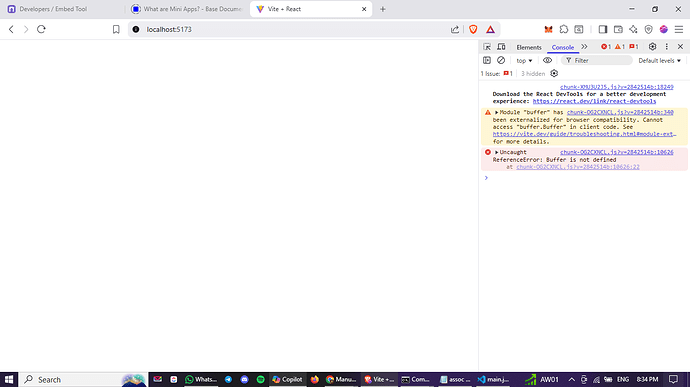Open DevTools settings gear
The image size is (690, 387).
tap(653, 47)
